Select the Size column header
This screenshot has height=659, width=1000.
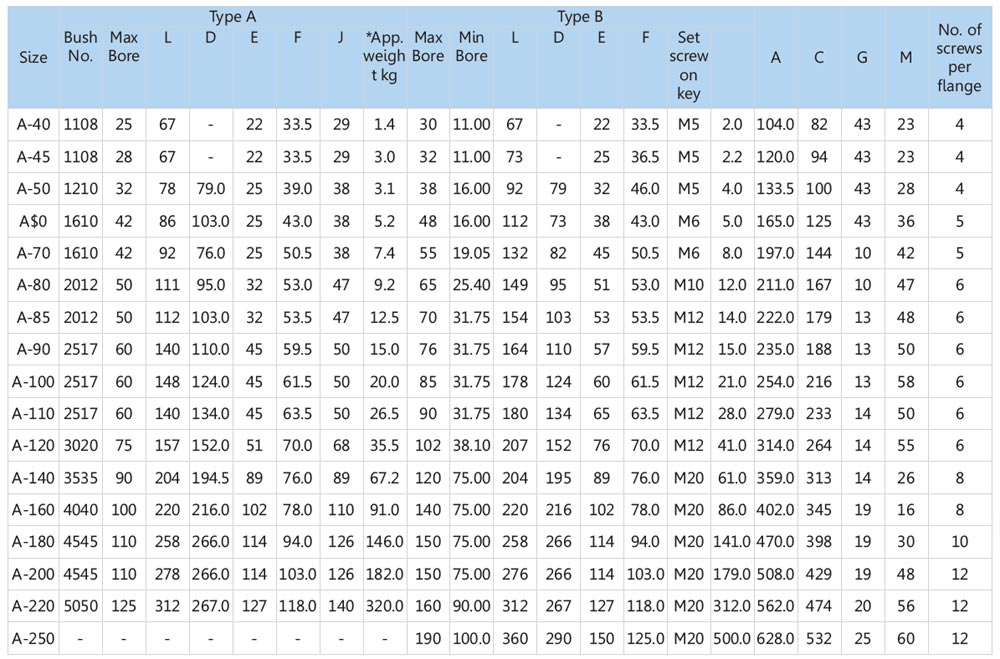(33, 57)
